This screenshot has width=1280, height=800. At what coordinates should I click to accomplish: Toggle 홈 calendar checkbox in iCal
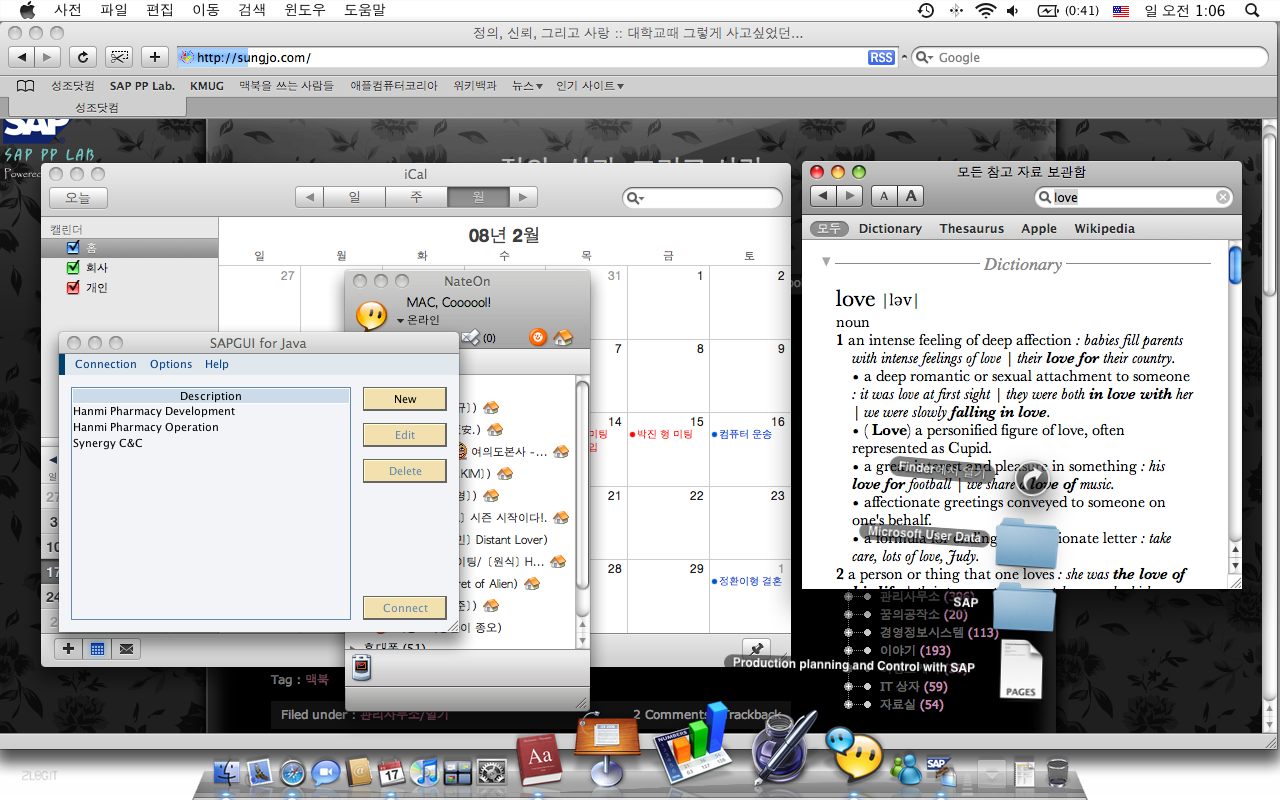pos(72,247)
